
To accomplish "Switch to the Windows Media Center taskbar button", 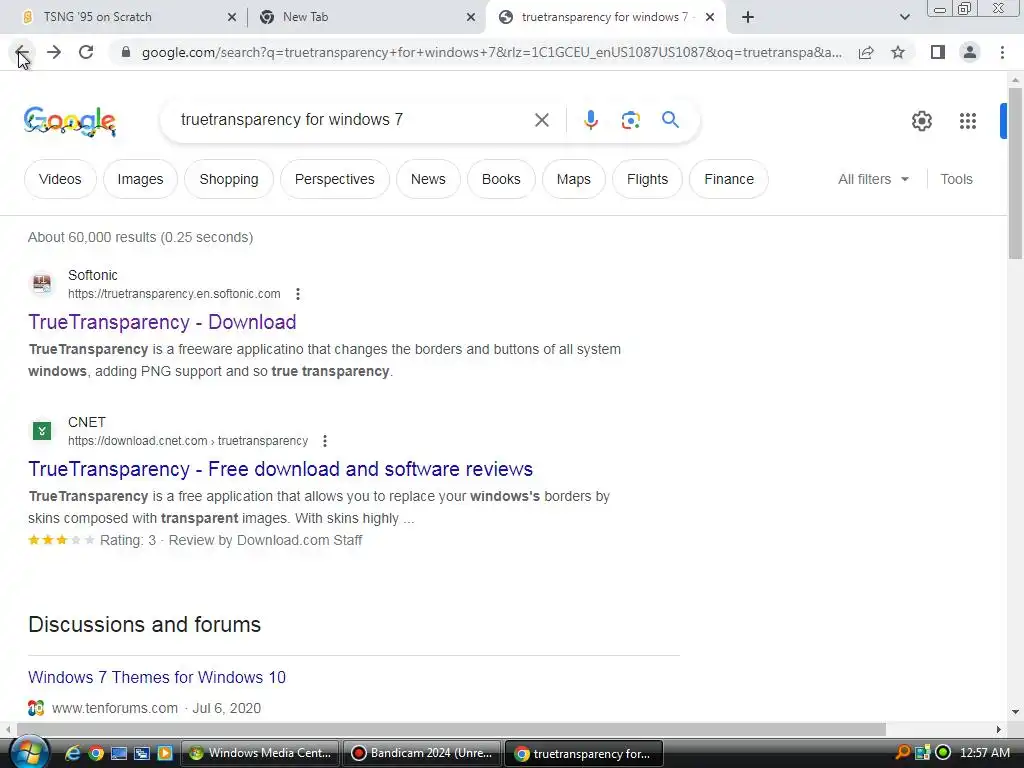I will [260, 753].
